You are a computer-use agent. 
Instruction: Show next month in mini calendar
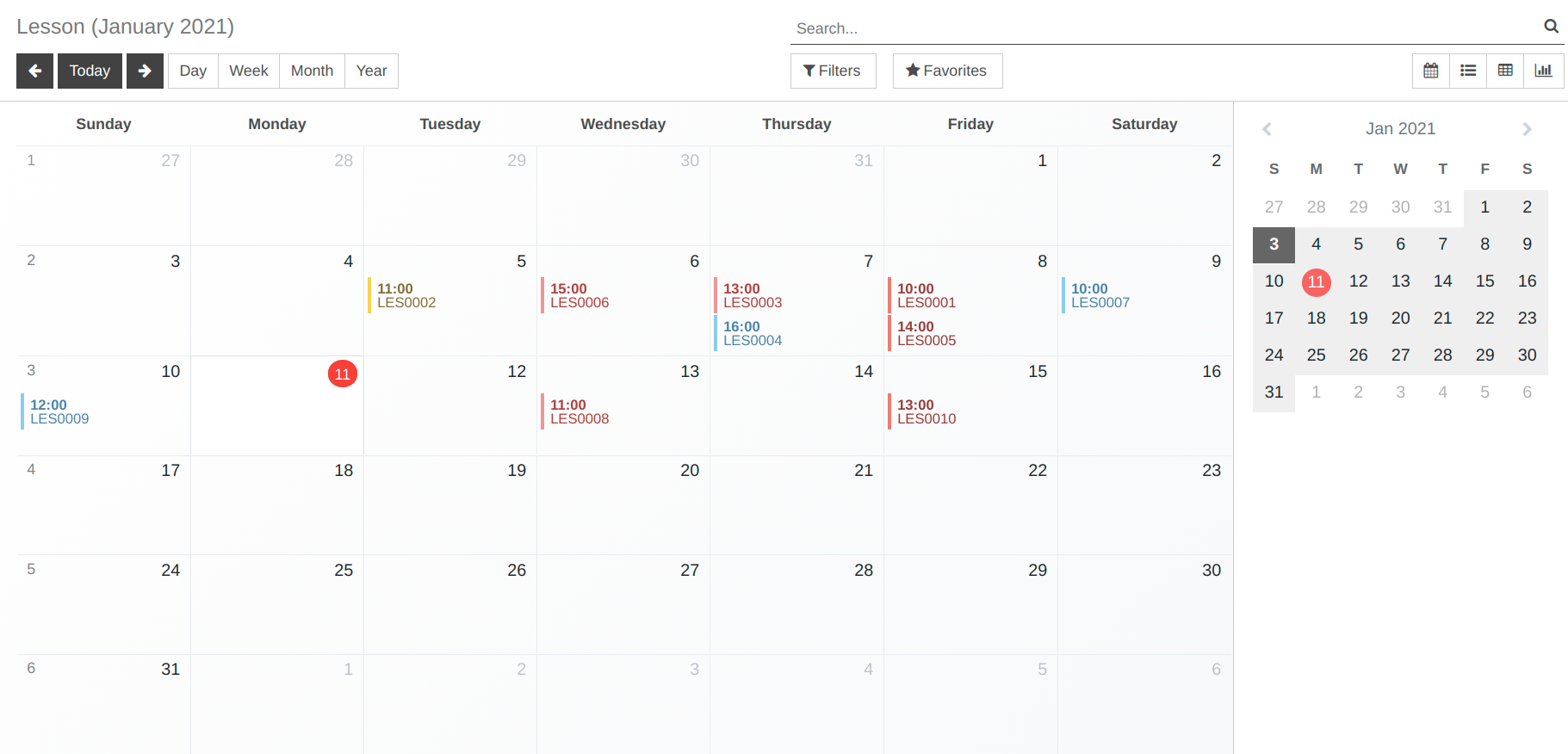click(1527, 129)
